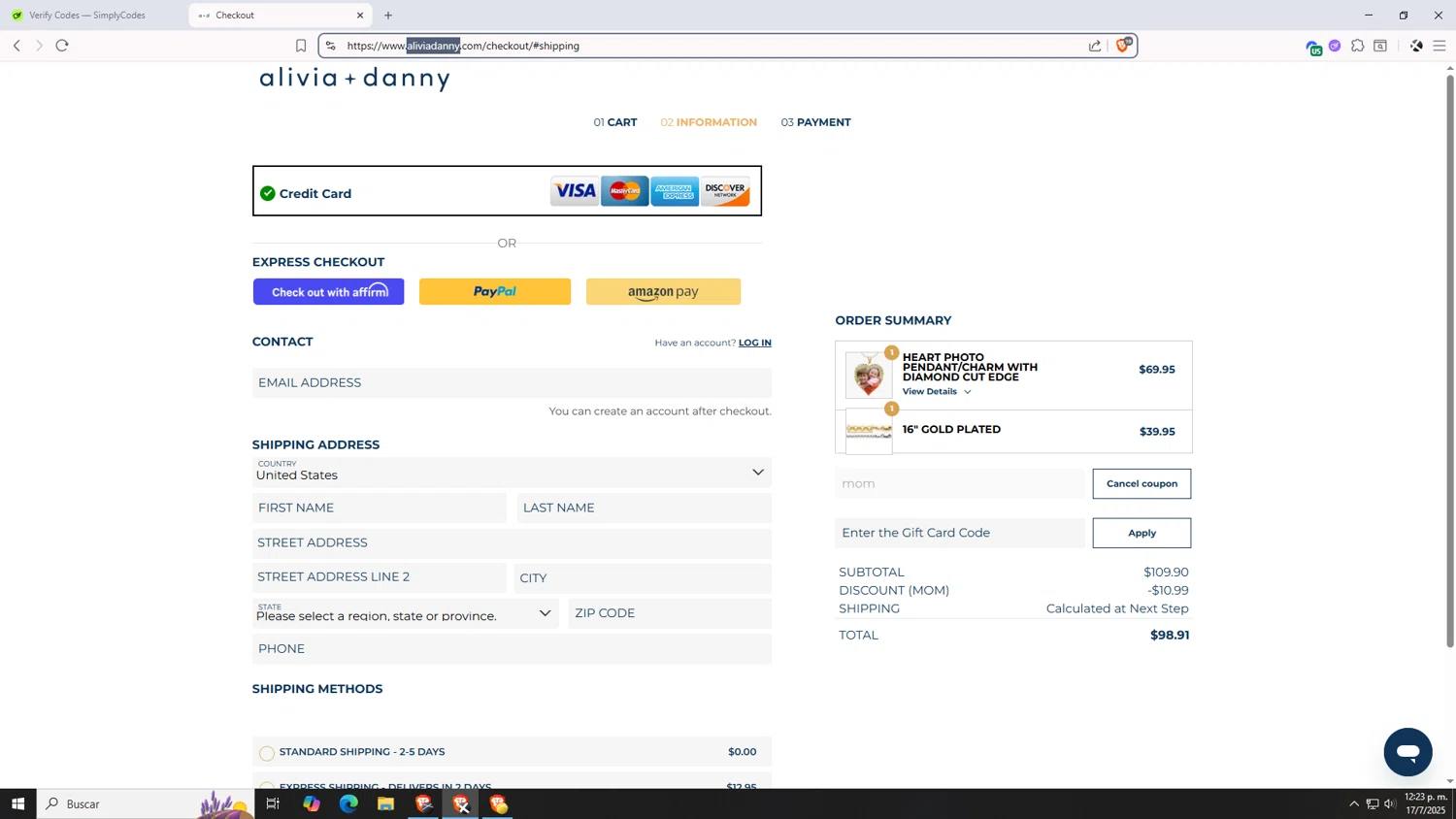
Task: Click the heart photo pendant thumbnail
Action: 869,375
